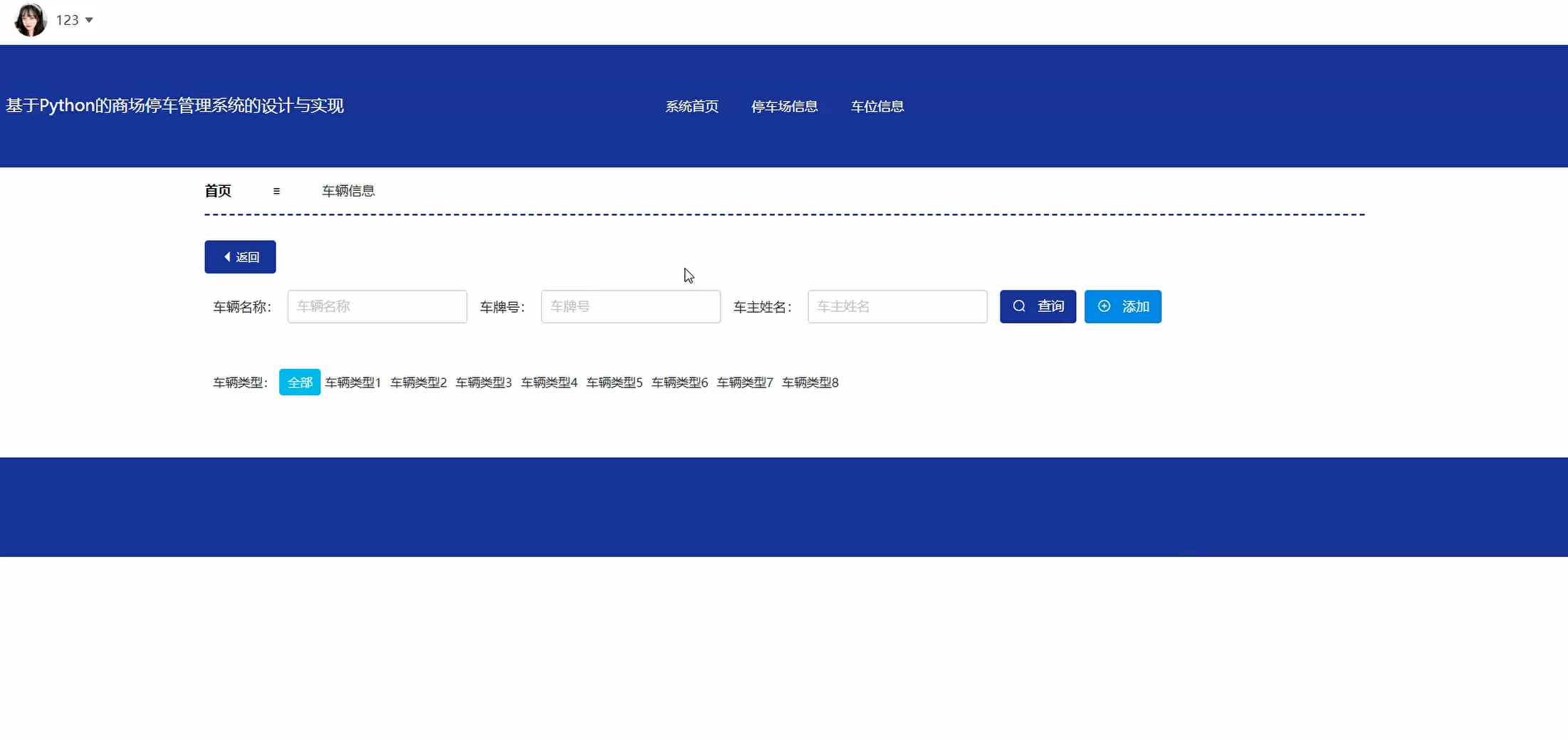This screenshot has height=740, width=1568.
Task: Click the breadcrumb separator icon
Action: [276, 191]
